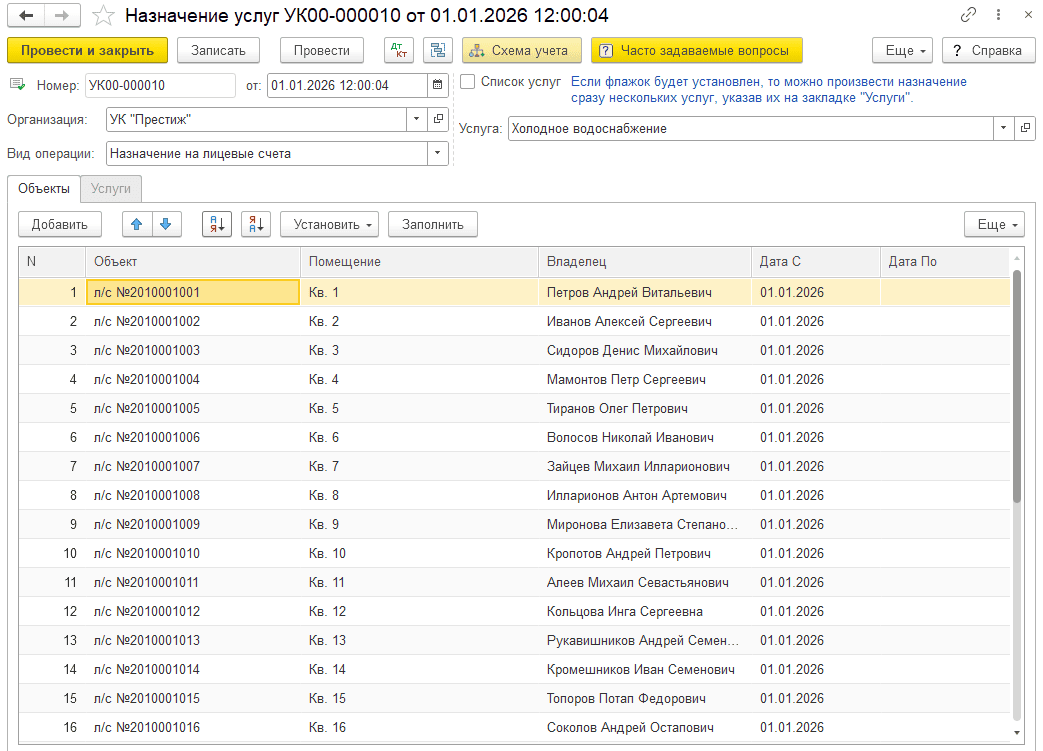
Task: Copy link via chain icon
Action: point(968,15)
